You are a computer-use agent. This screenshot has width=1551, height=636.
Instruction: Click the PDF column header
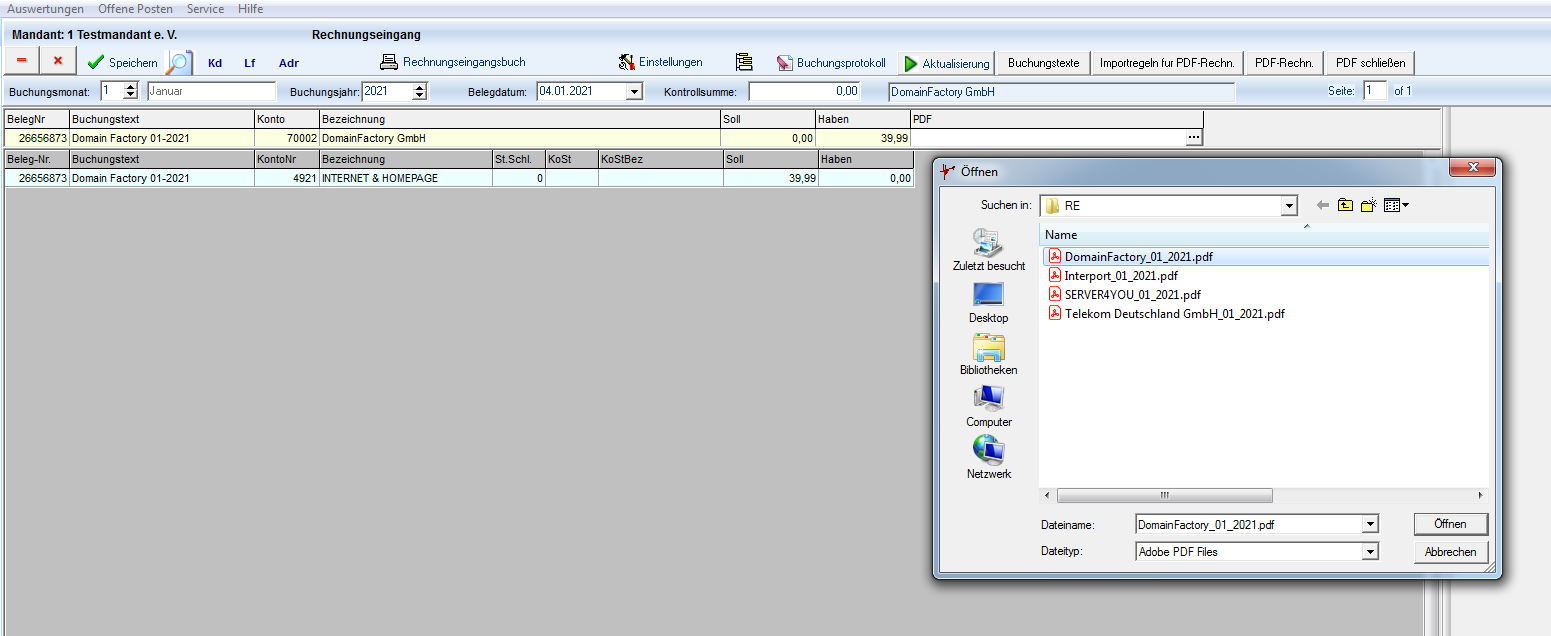pos(1056,119)
